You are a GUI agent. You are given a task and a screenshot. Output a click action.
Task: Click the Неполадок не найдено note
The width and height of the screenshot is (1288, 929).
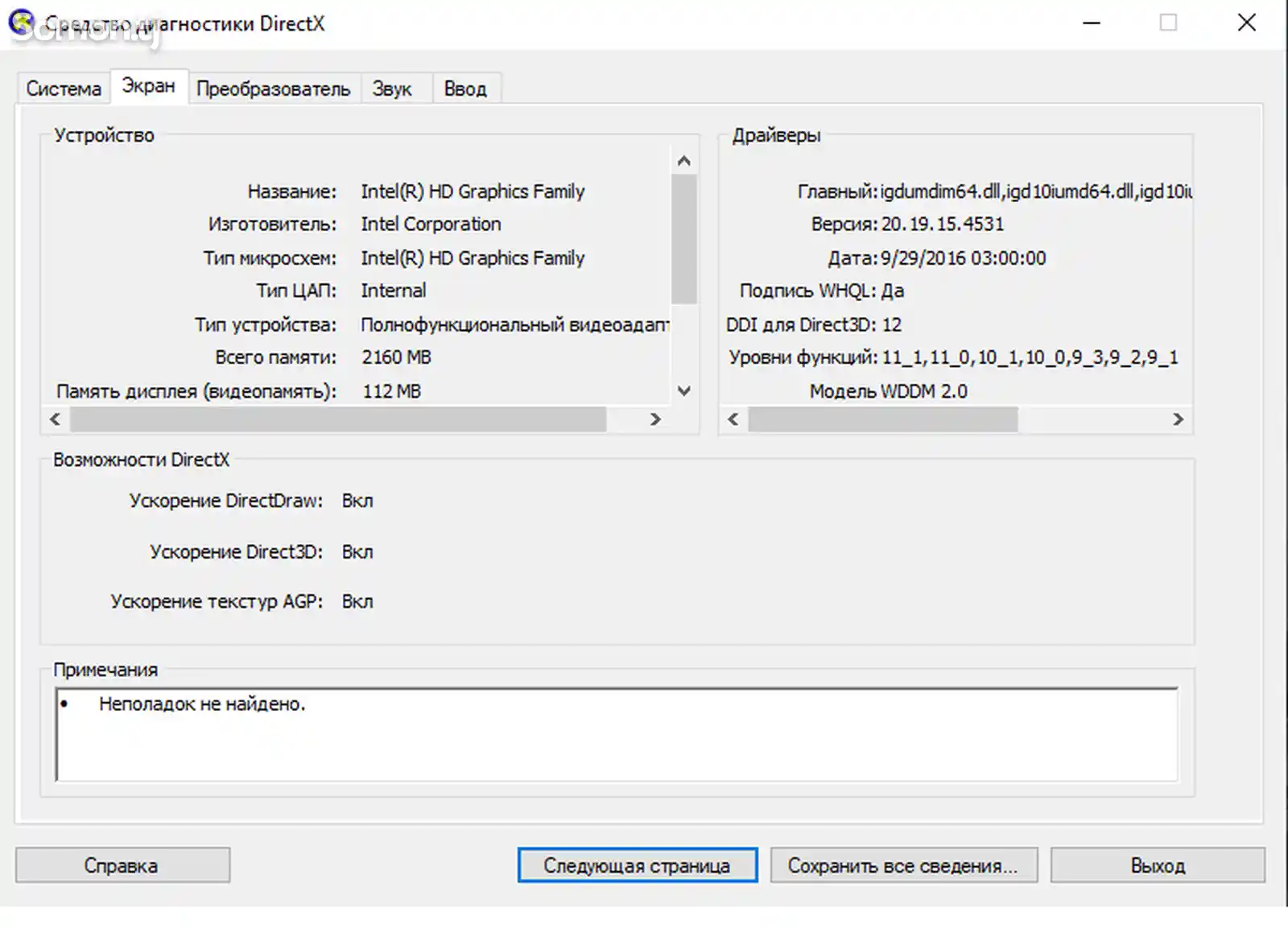pos(202,704)
